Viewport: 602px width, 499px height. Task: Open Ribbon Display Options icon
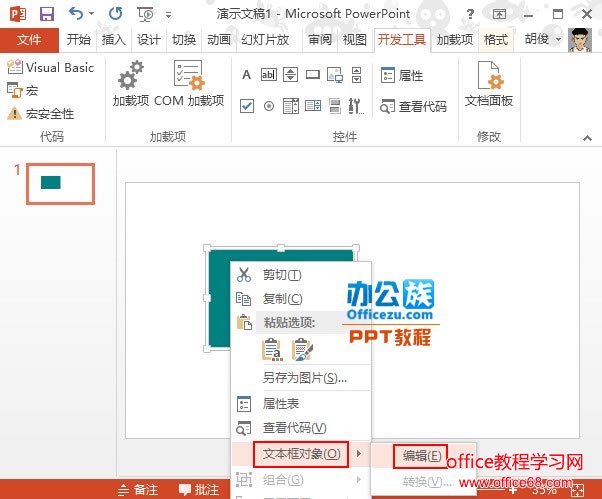tap(499, 15)
